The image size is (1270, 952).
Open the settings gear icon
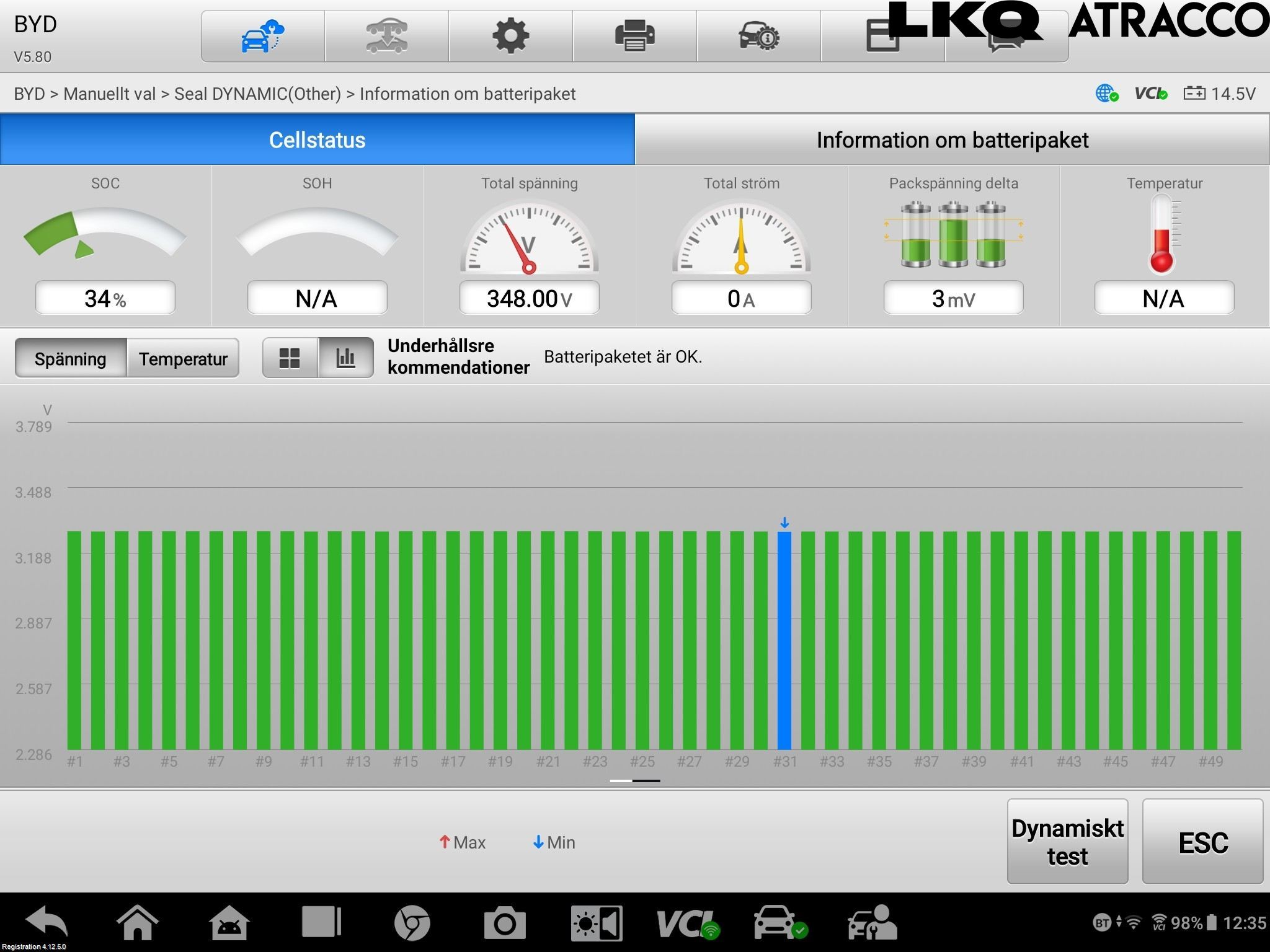510,36
